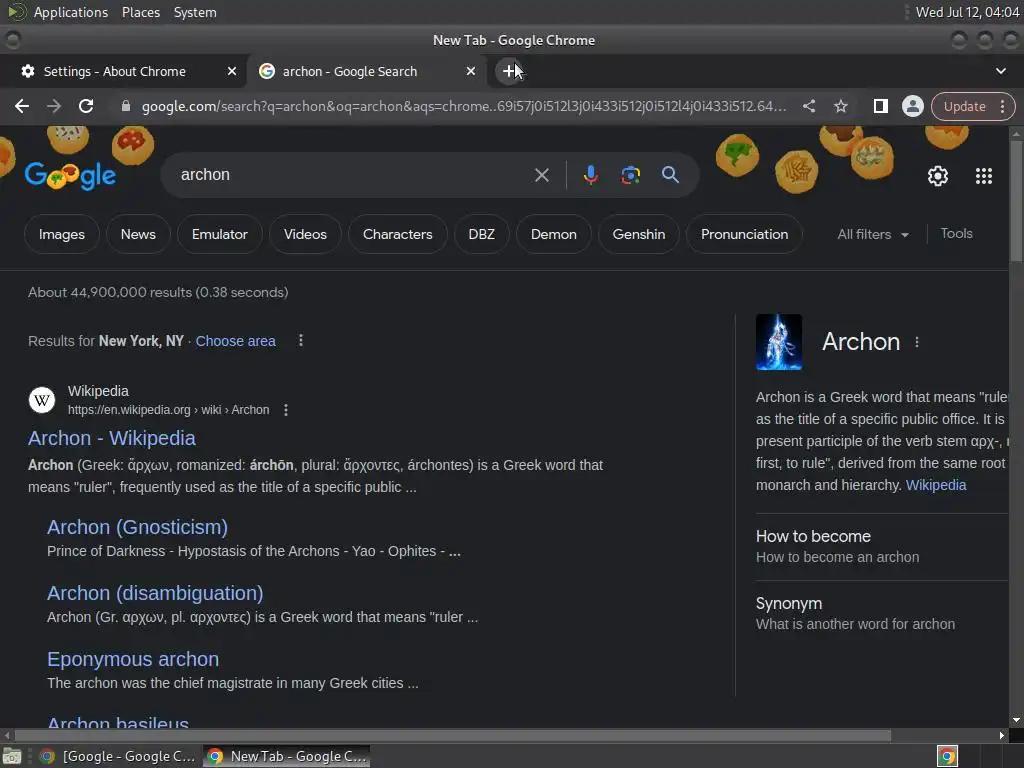The image size is (1024, 768).
Task: Open a new tab with plus button
Action: tap(509, 71)
